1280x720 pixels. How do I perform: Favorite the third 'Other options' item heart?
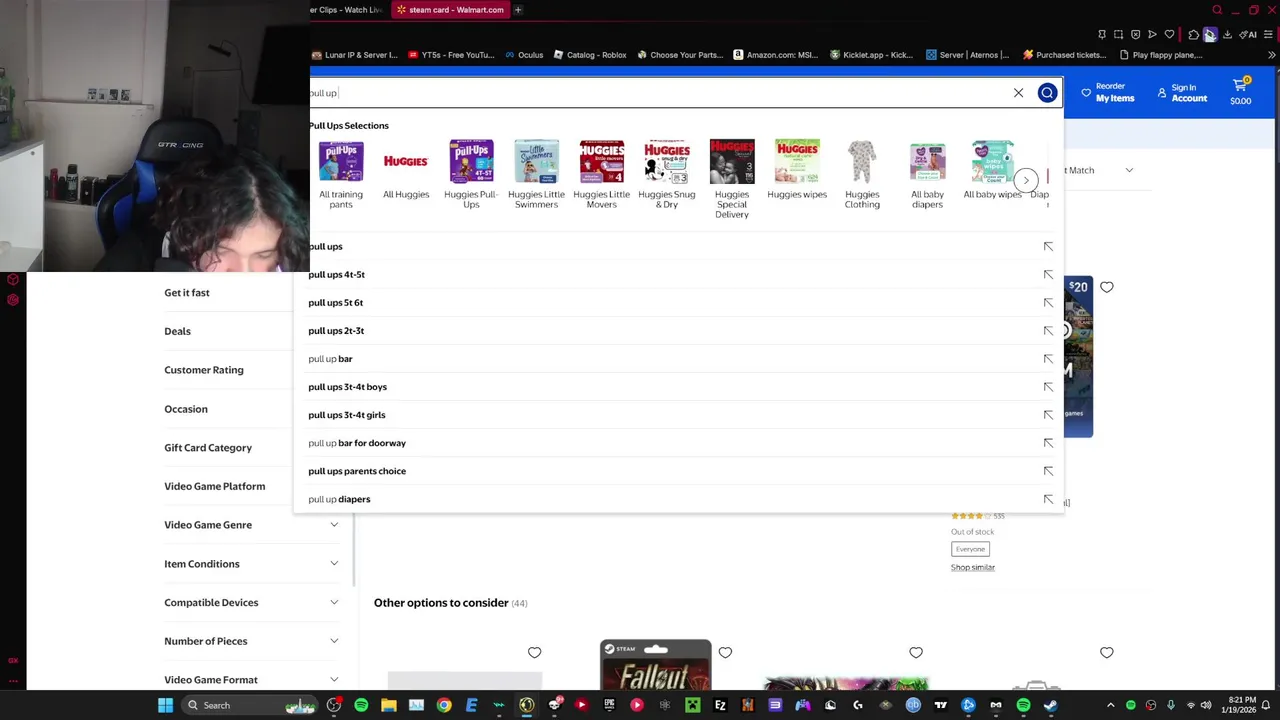[x=916, y=652]
